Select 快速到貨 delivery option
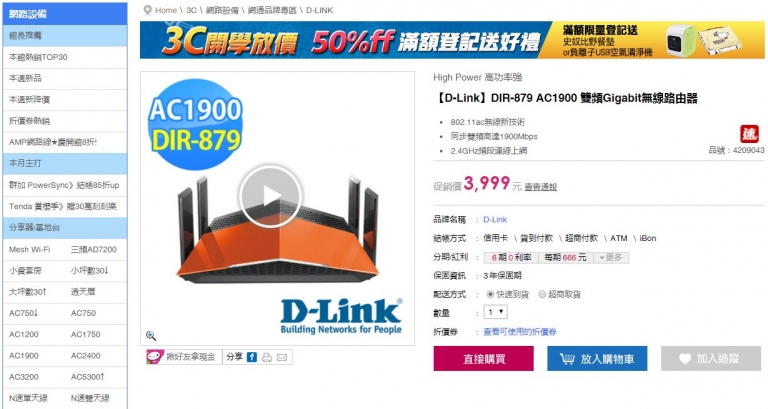Image resolution: width=768 pixels, height=409 pixels. (x=490, y=294)
